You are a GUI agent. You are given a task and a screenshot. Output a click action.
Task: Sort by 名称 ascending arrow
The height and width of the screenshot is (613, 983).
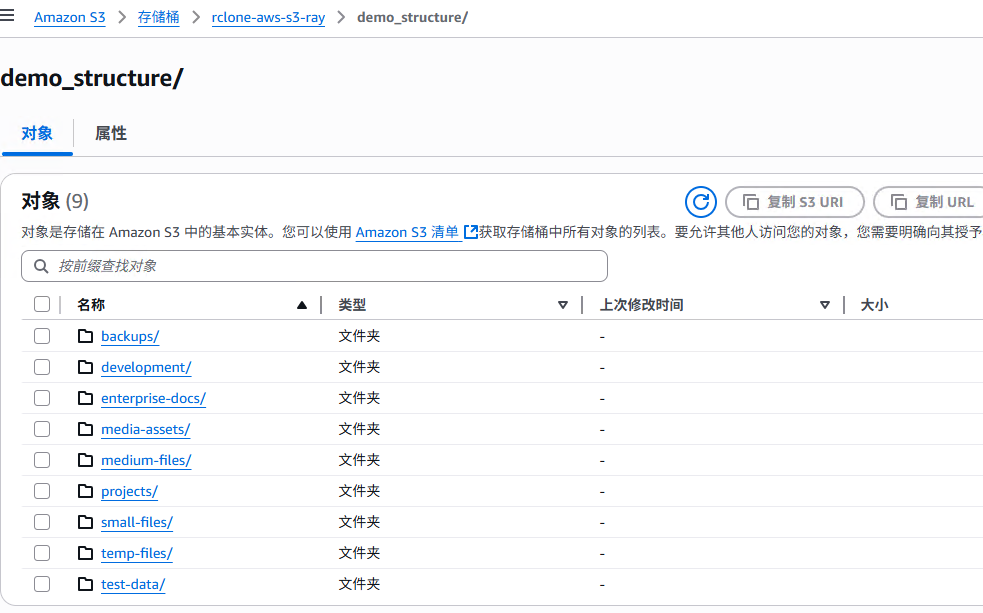(x=302, y=305)
